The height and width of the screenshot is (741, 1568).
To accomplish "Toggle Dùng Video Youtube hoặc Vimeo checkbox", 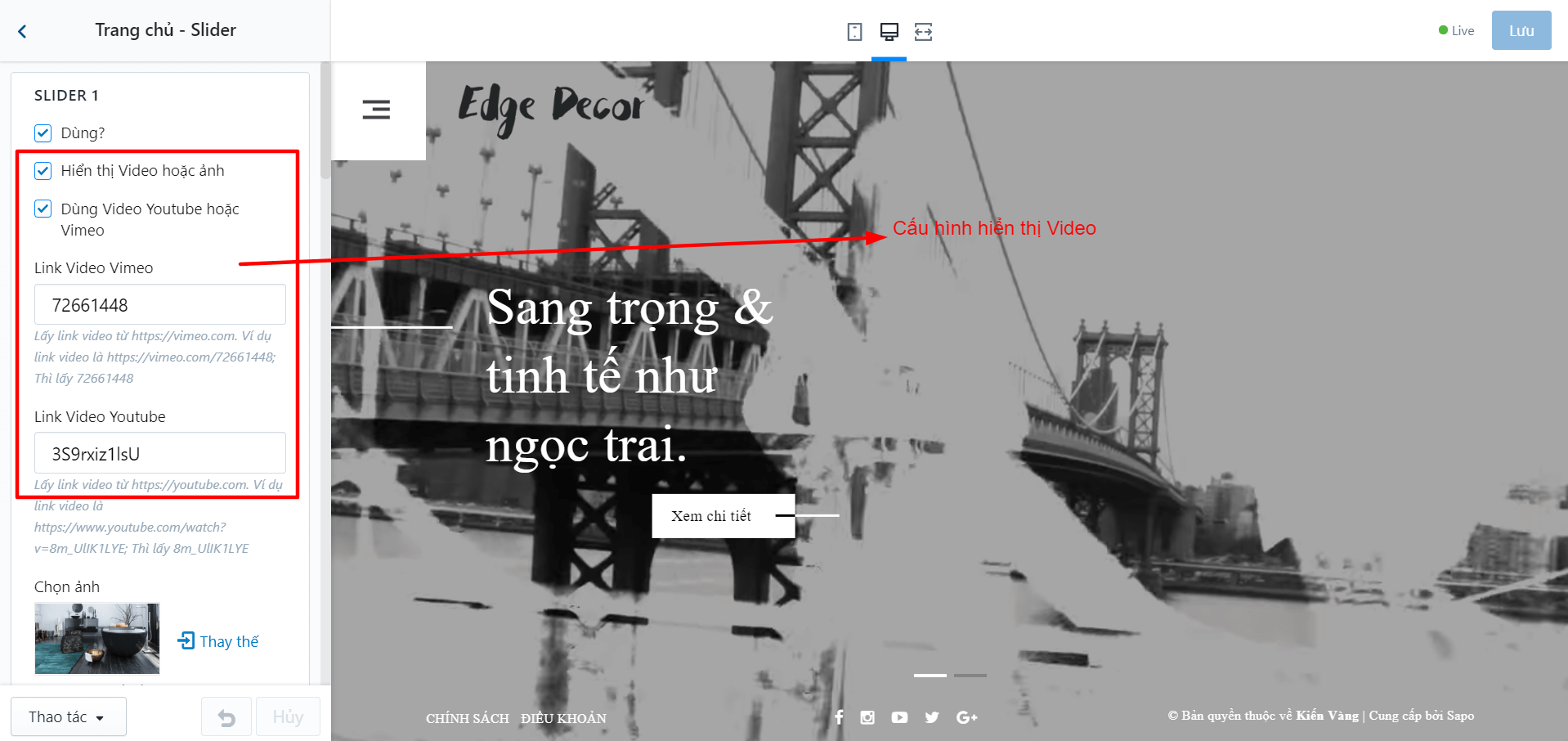I will pos(43,209).
